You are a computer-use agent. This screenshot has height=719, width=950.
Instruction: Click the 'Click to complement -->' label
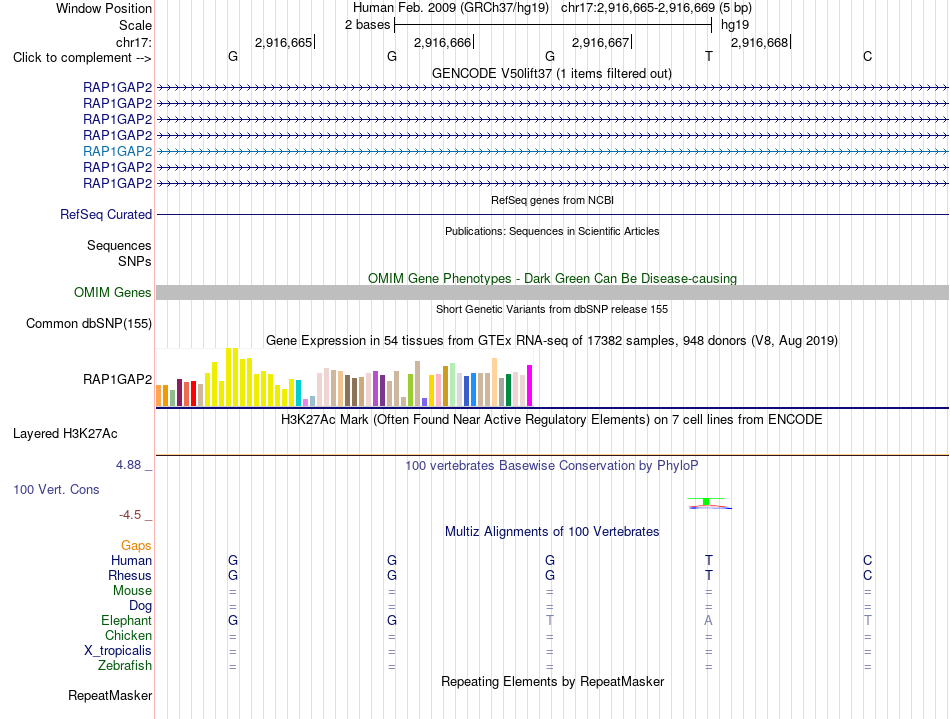click(82, 58)
